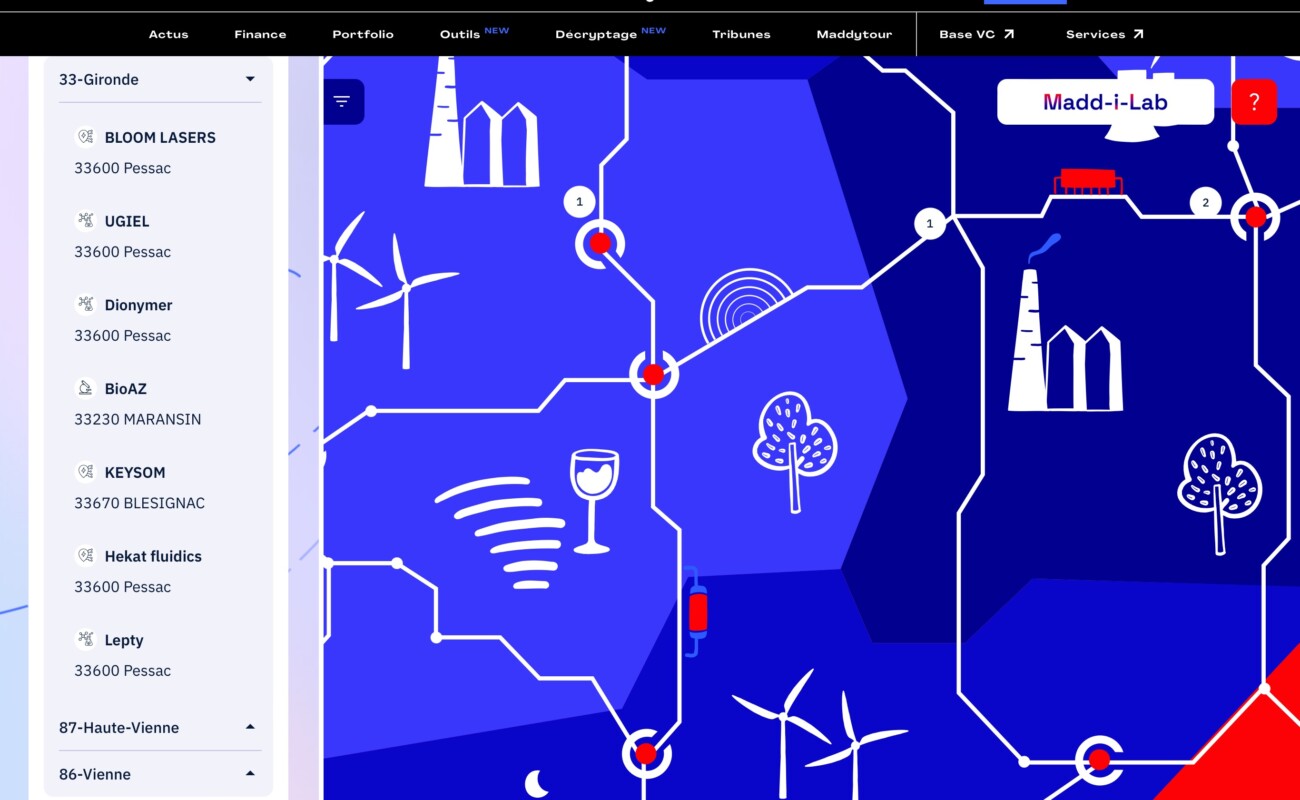Open the Portfolio menu item

(363, 34)
